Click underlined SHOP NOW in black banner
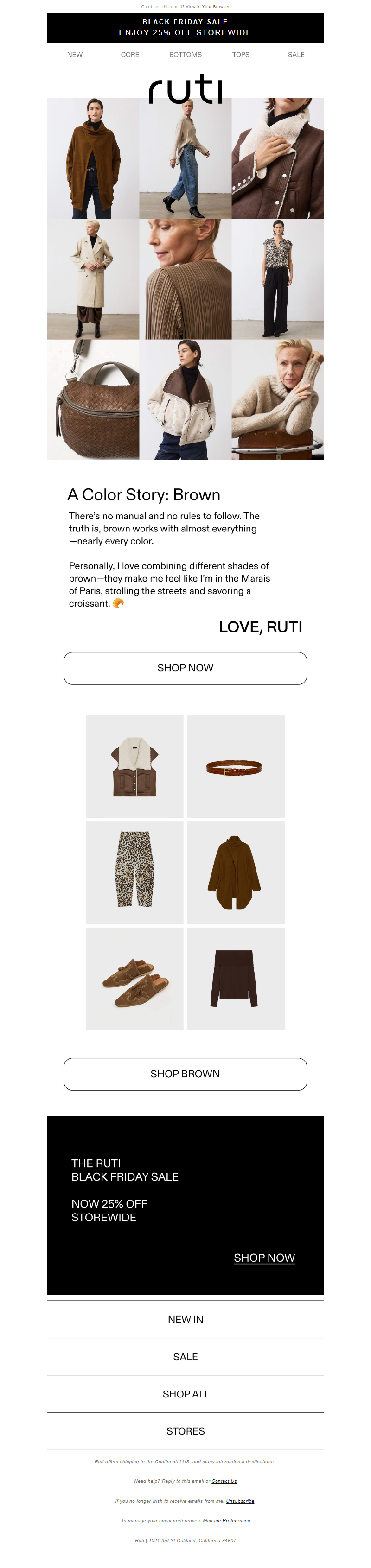Screen dimensions: 371x1568 coord(264,1258)
